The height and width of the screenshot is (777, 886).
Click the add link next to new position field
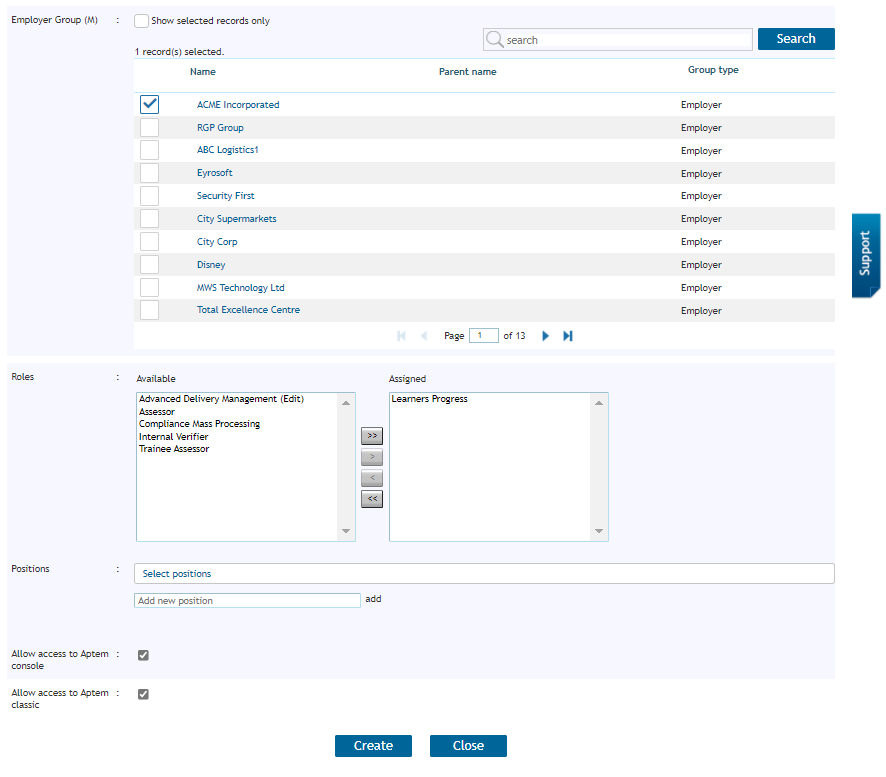click(x=373, y=599)
